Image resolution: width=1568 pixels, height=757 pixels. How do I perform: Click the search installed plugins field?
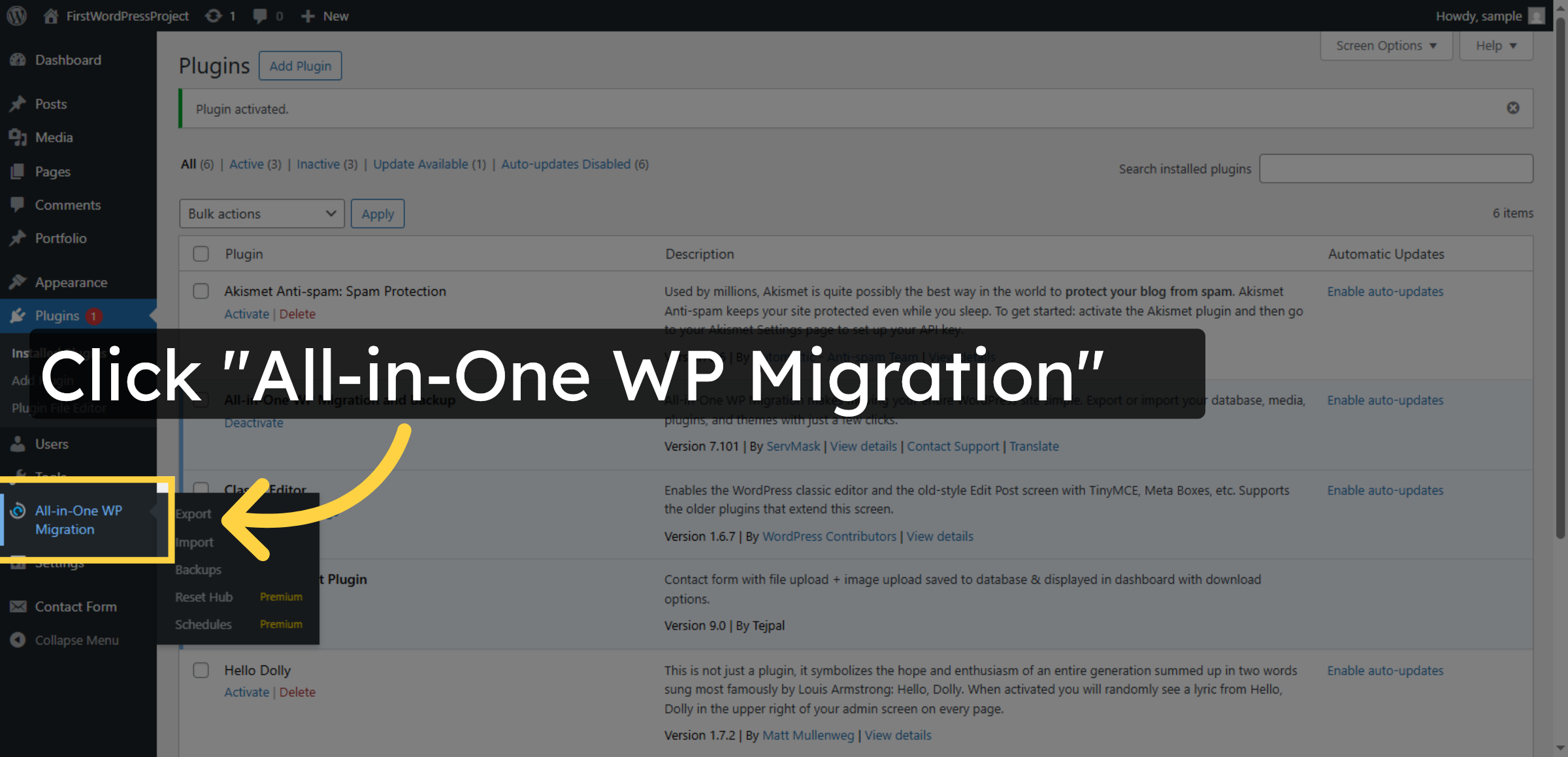point(1396,168)
